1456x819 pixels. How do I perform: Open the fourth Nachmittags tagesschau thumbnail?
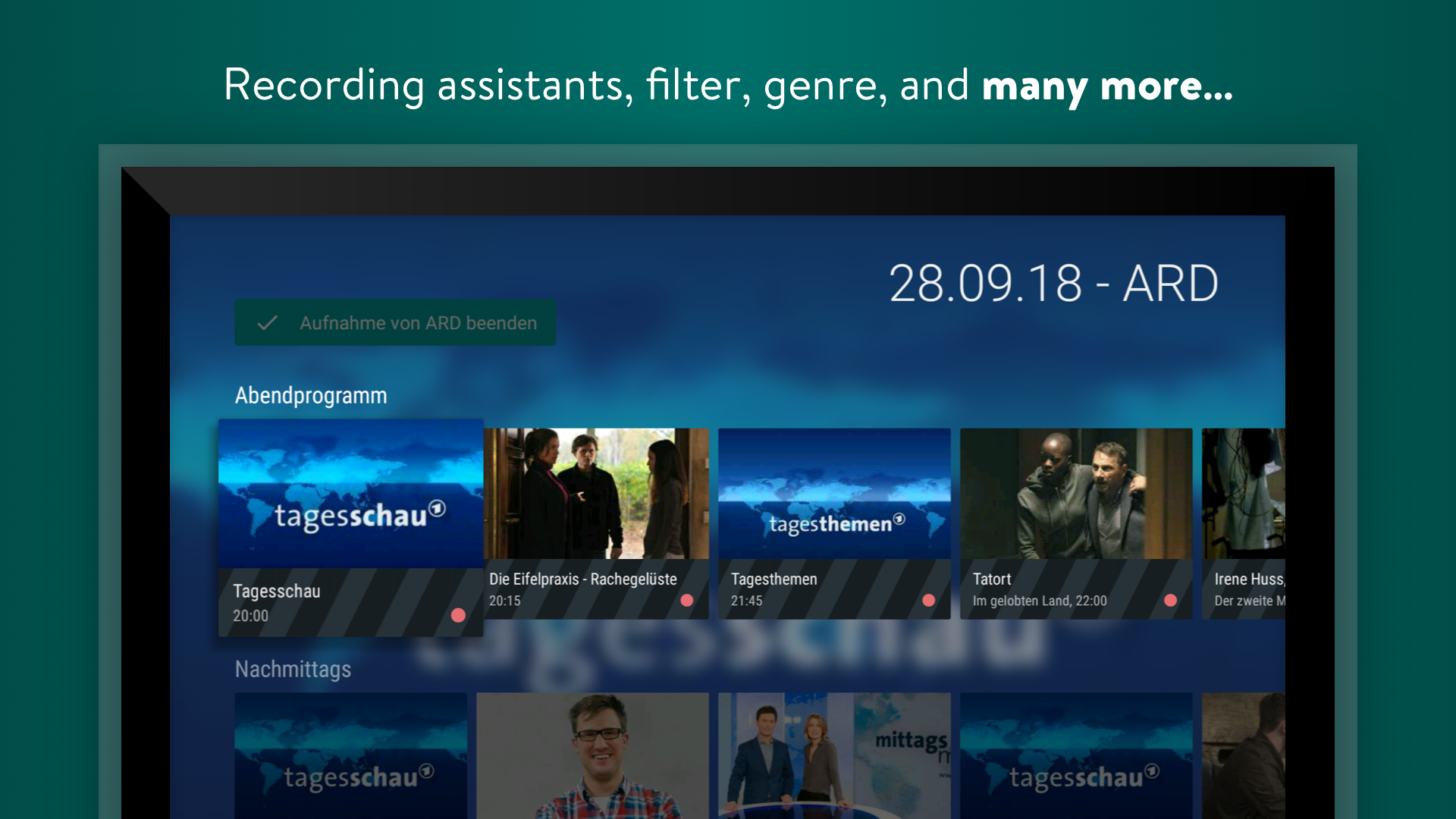click(1075, 755)
